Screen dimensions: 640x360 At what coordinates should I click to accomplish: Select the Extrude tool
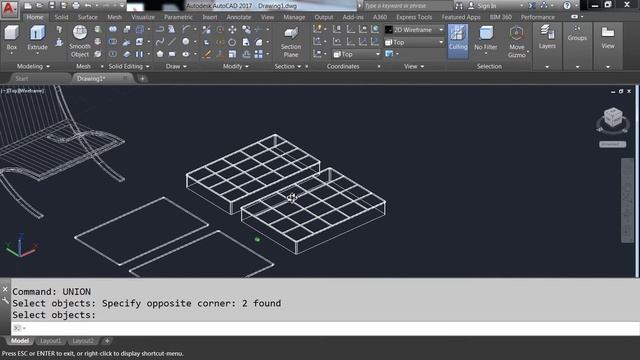coord(37,38)
